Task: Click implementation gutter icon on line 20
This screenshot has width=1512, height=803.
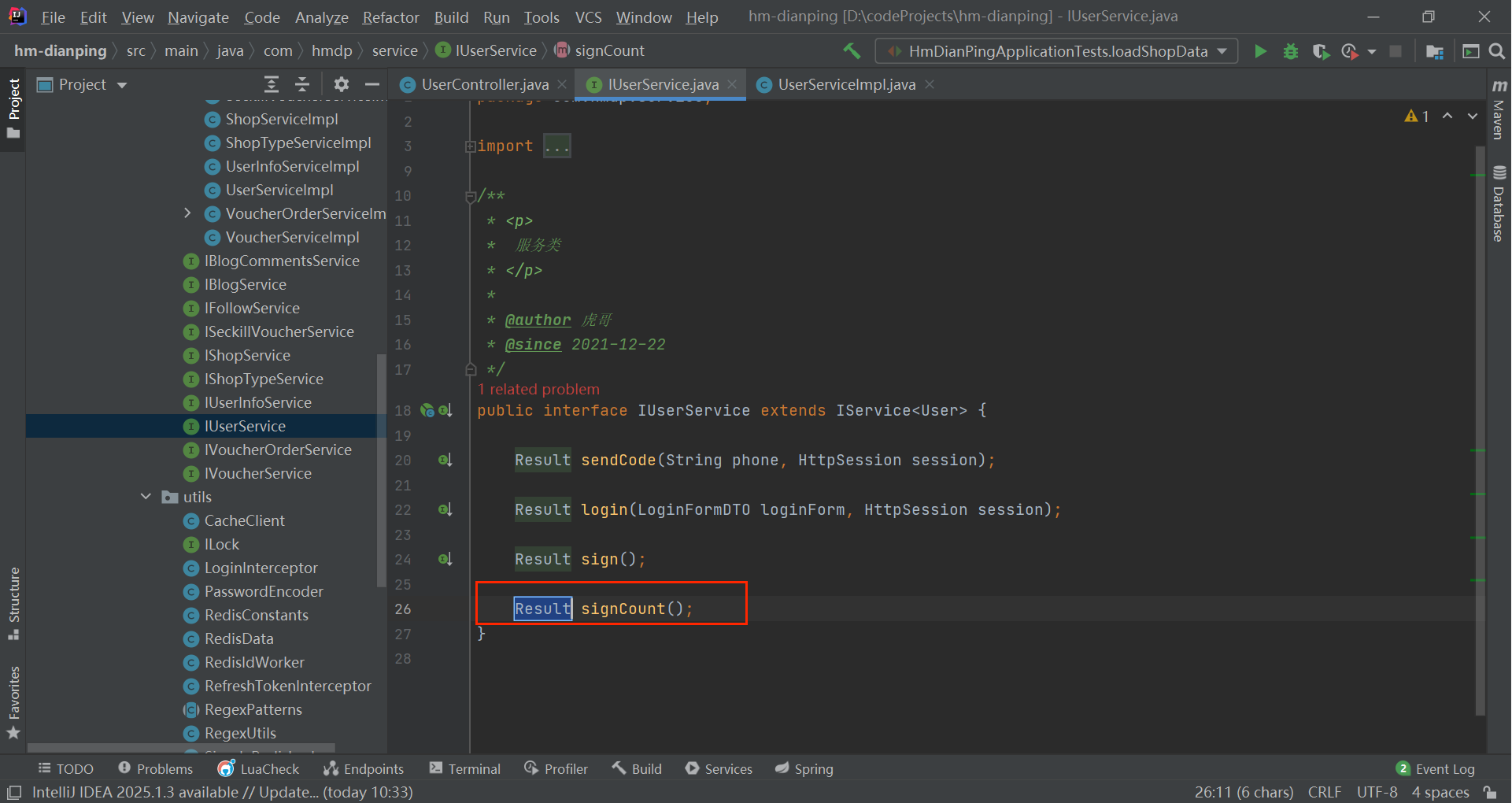Action: click(445, 460)
